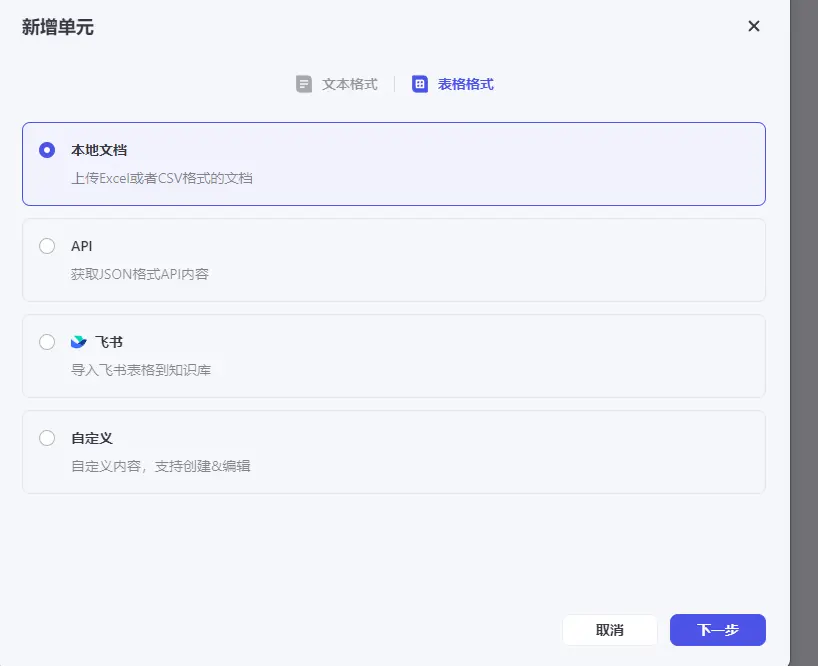
Task: Click text 导入飞书表格到知识库
Action: coord(141,370)
